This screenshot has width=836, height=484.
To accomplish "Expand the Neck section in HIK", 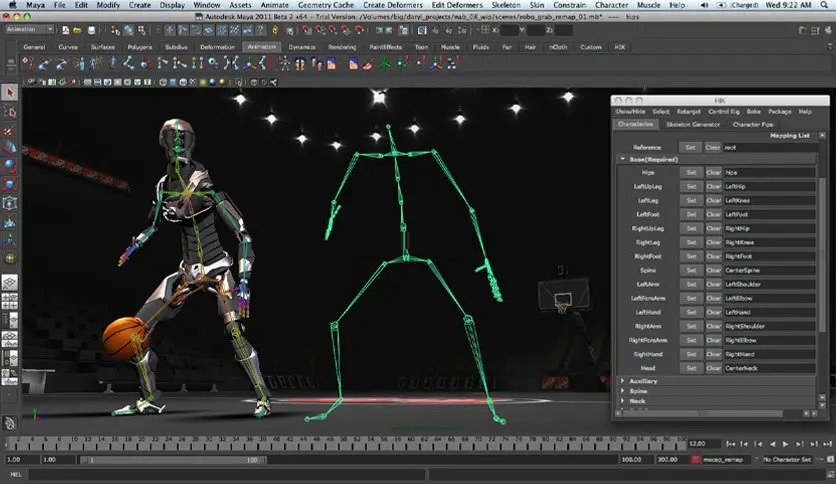I will pyautogui.click(x=622, y=401).
